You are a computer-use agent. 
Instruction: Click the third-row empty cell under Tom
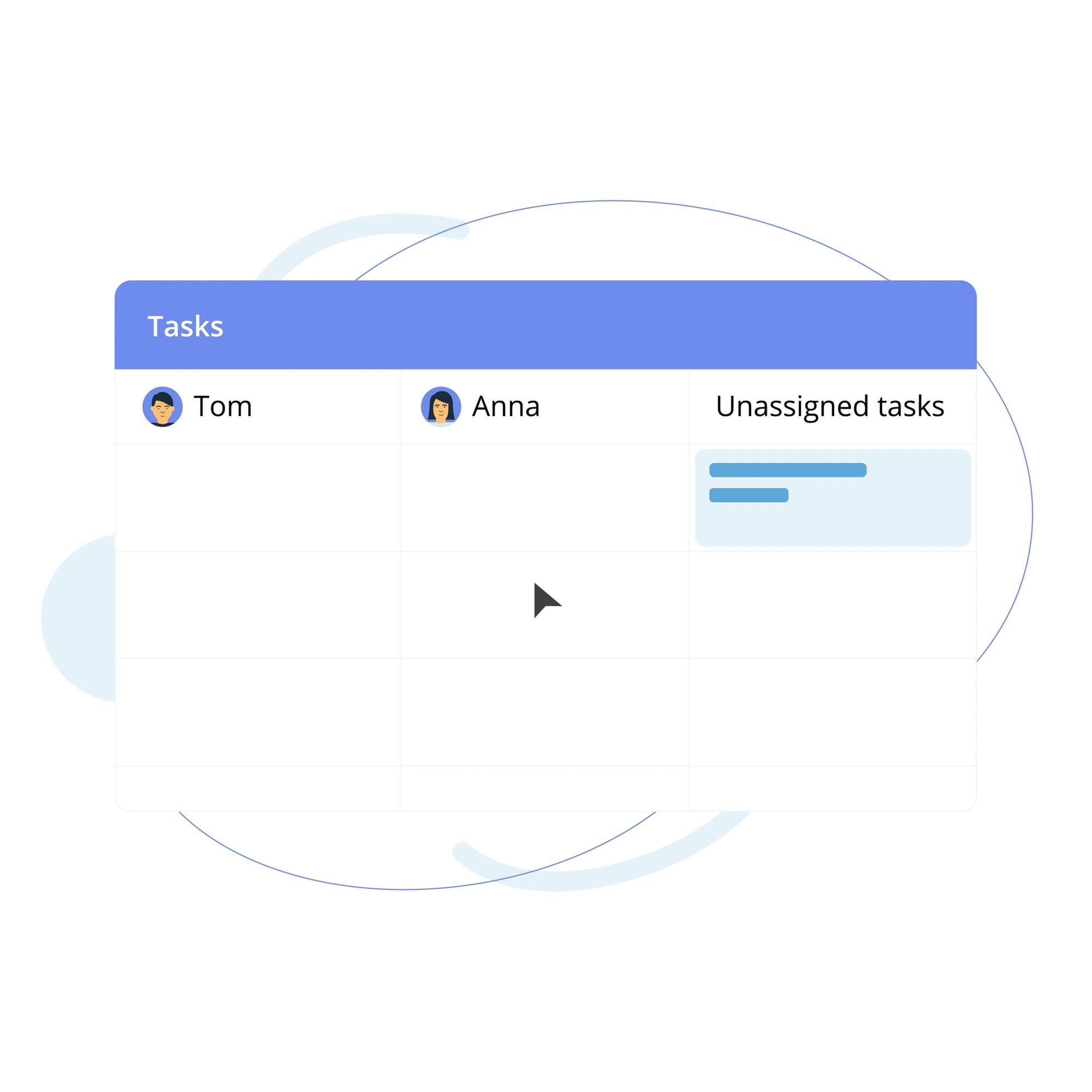[258, 711]
